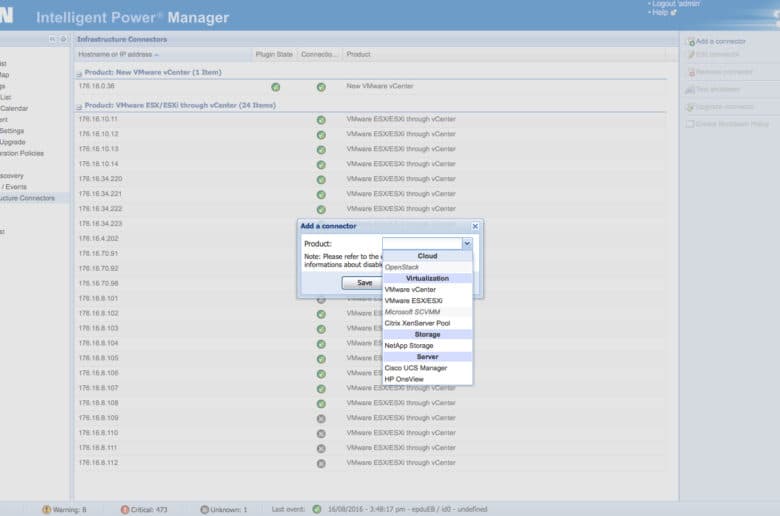Choose VMware vCenter from the product list
The width and height of the screenshot is (780, 516).
(427, 290)
